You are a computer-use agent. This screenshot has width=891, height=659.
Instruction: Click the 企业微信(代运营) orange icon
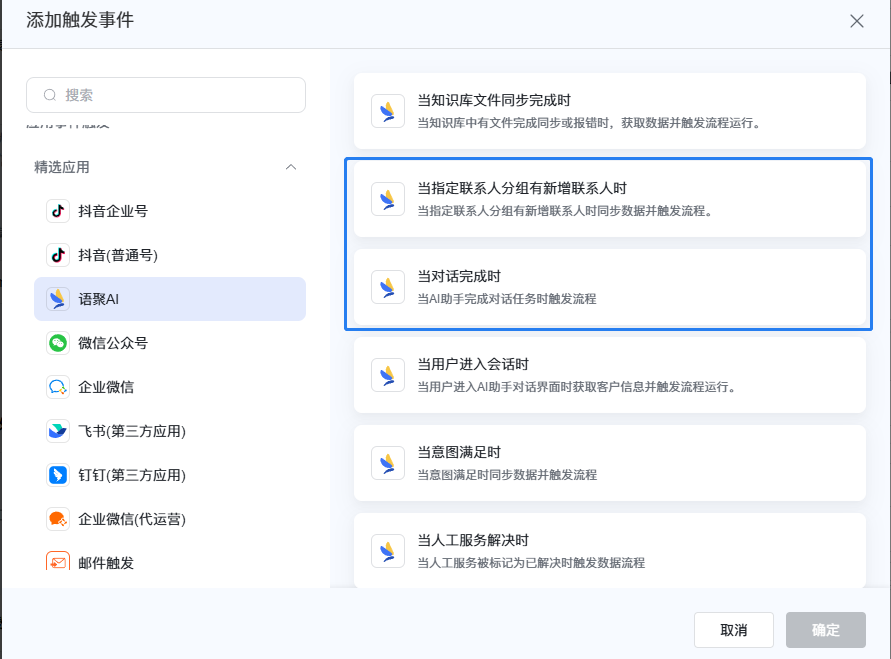(58, 519)
